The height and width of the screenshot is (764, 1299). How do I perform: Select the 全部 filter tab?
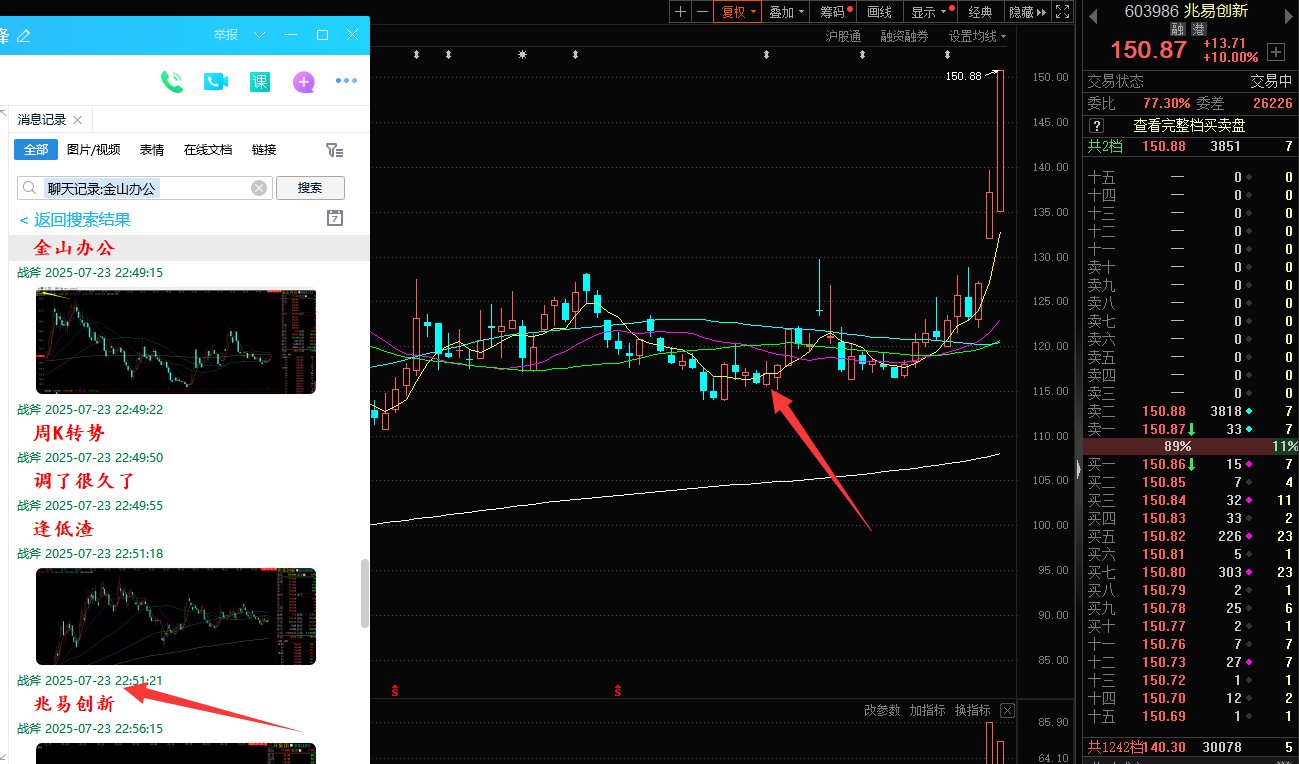[x=36, y=150]
